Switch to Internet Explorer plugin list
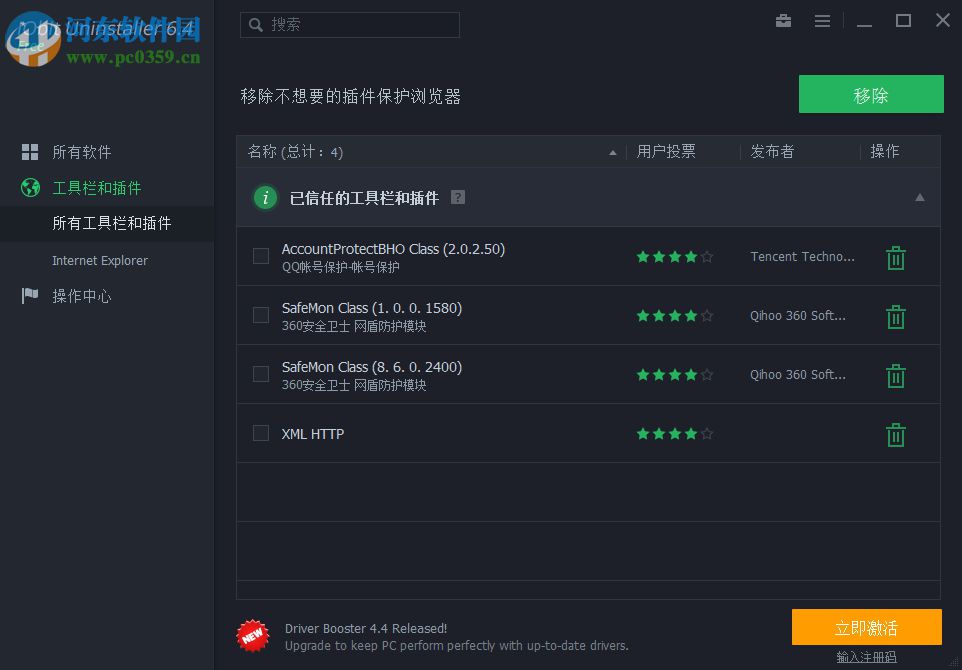Image resolution: width=962 pixels, height=670 pixels. click(100, 260)
